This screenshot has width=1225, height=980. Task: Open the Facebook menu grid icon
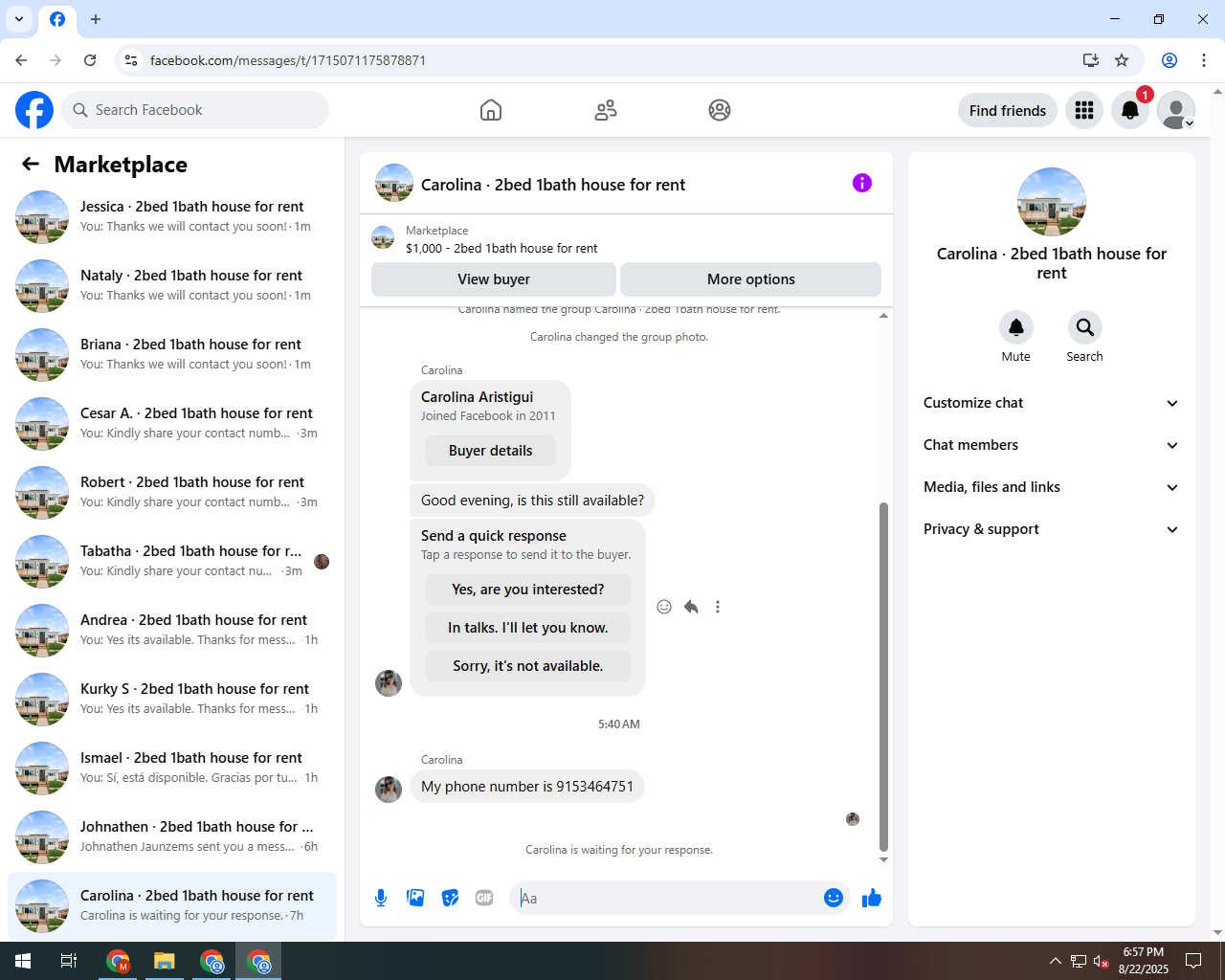pos(1084,110)
